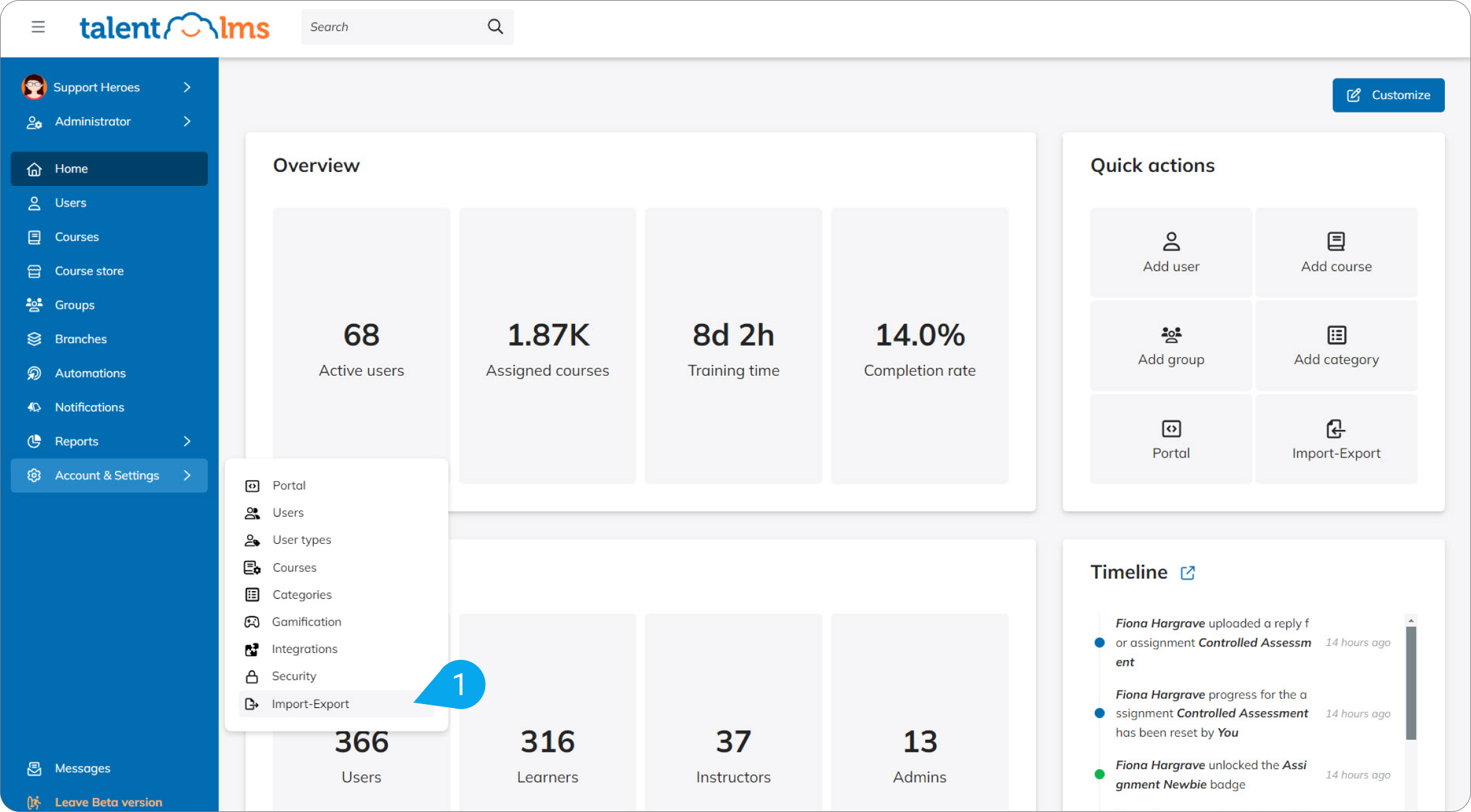Viewport: 1471px width, 812px height.
Task: Click the Leave Beta version icon
Action: click(35, 802)
